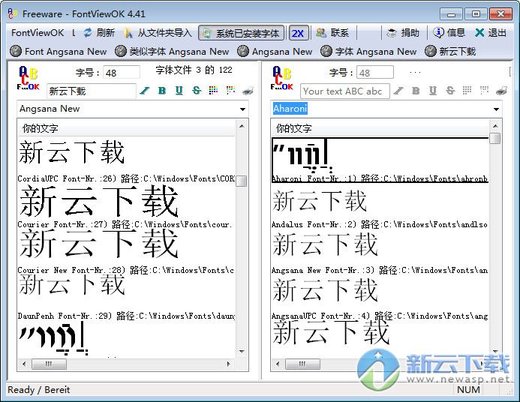Click the NUM status bar indicator
520x402 pixels.
click(x=468, y=390)
